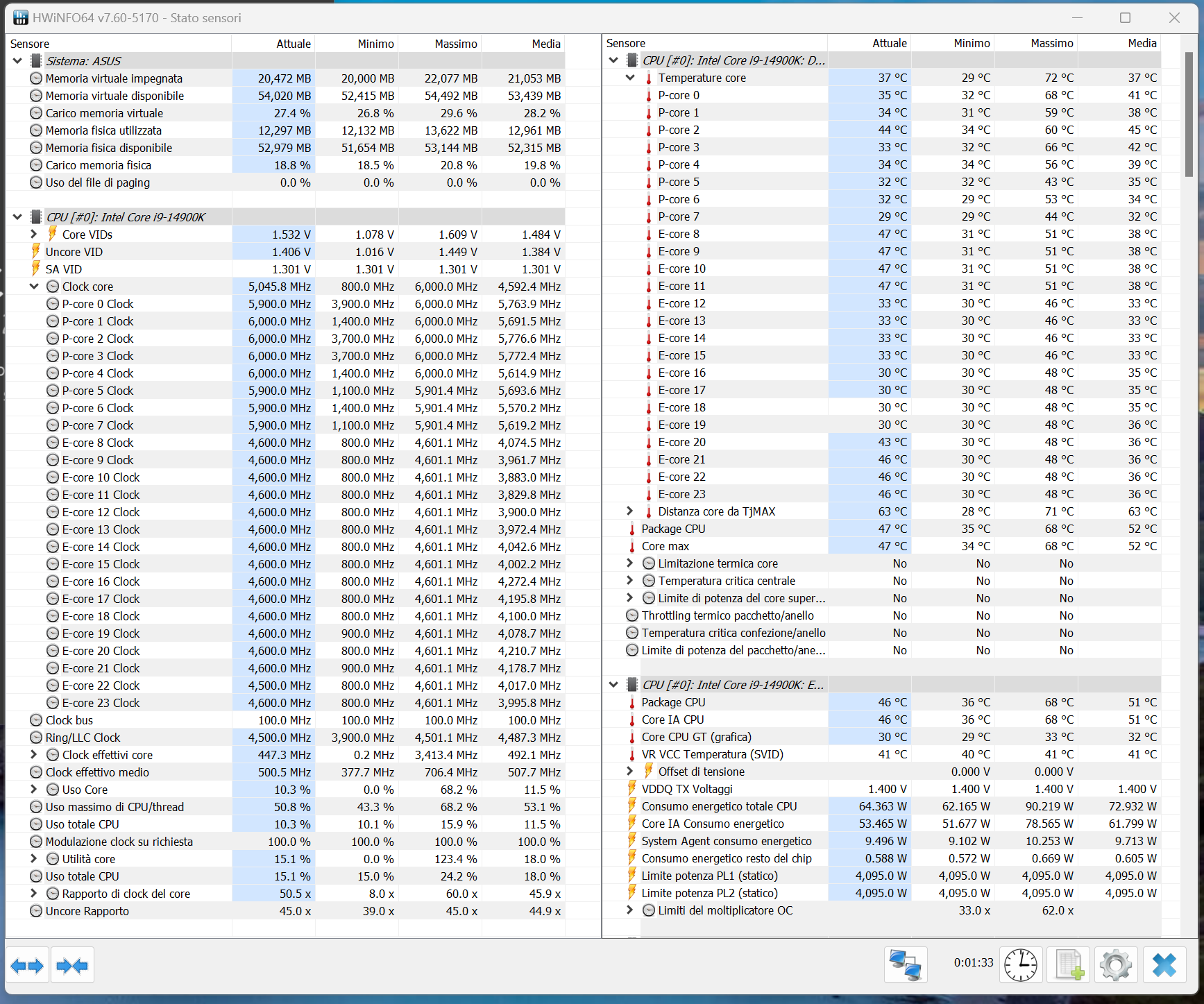1204x1004 pixels.
Task: Collapse the CPU [#0] group ending in 'E...'
Action: pyautogui.click(x=613, y=685)
